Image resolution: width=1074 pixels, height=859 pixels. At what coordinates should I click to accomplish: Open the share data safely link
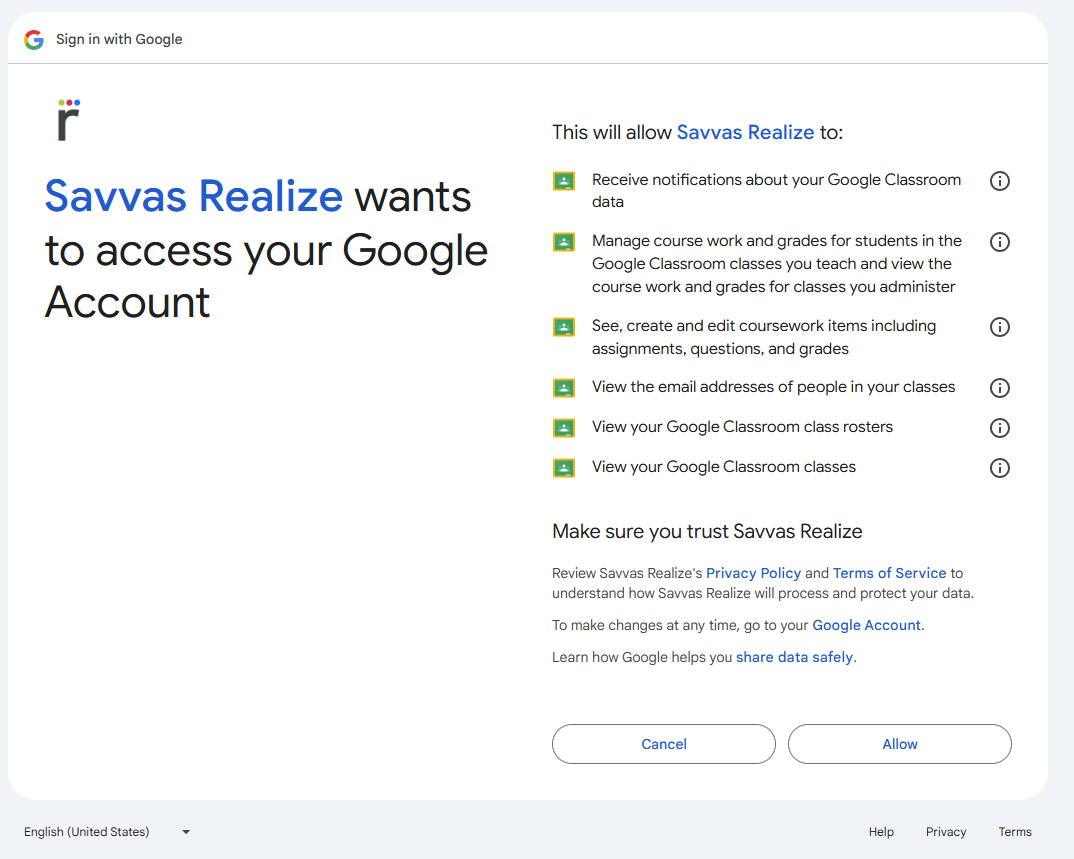pos(794,657)
